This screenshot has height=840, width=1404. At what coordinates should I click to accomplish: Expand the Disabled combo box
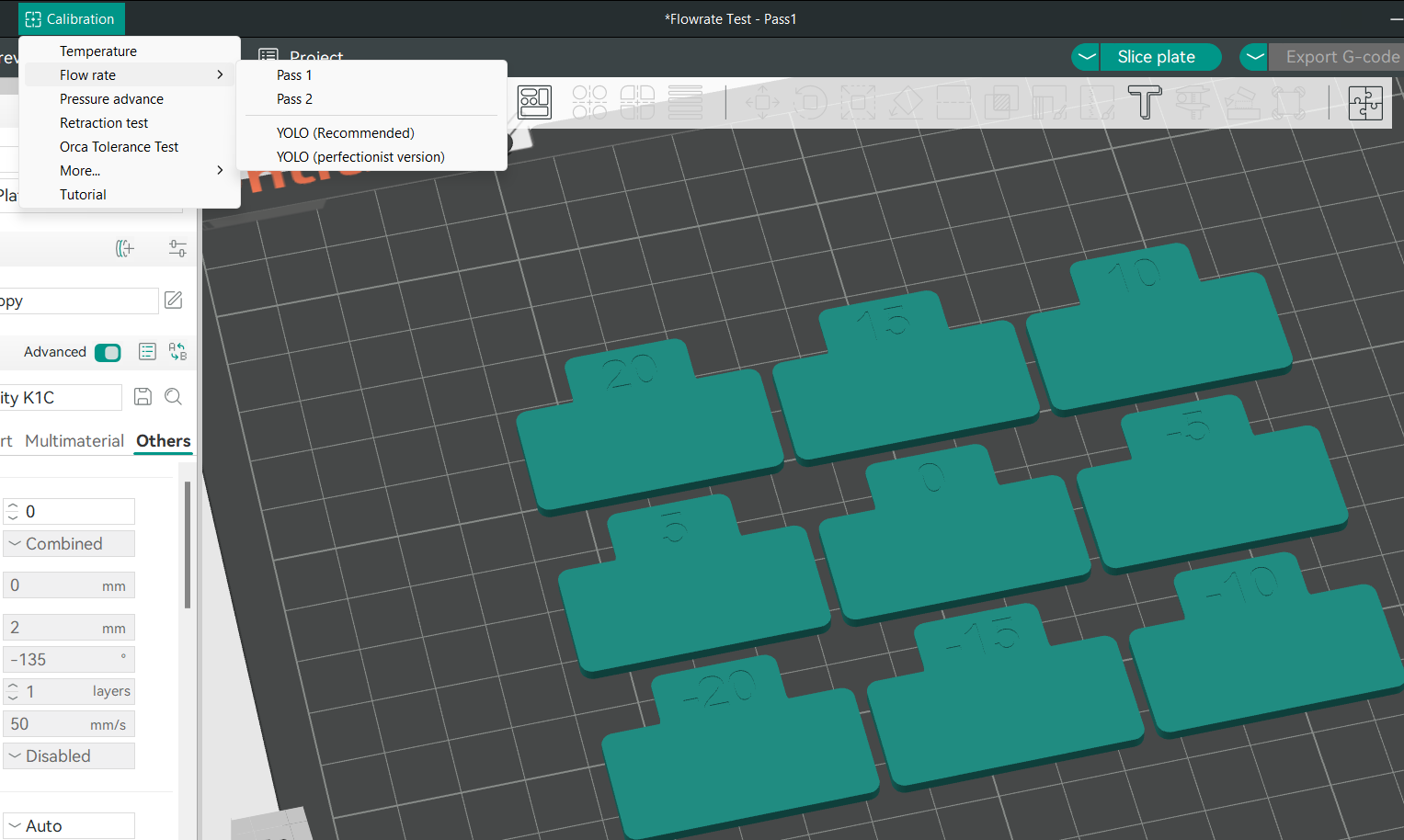[x=69, y=756]
